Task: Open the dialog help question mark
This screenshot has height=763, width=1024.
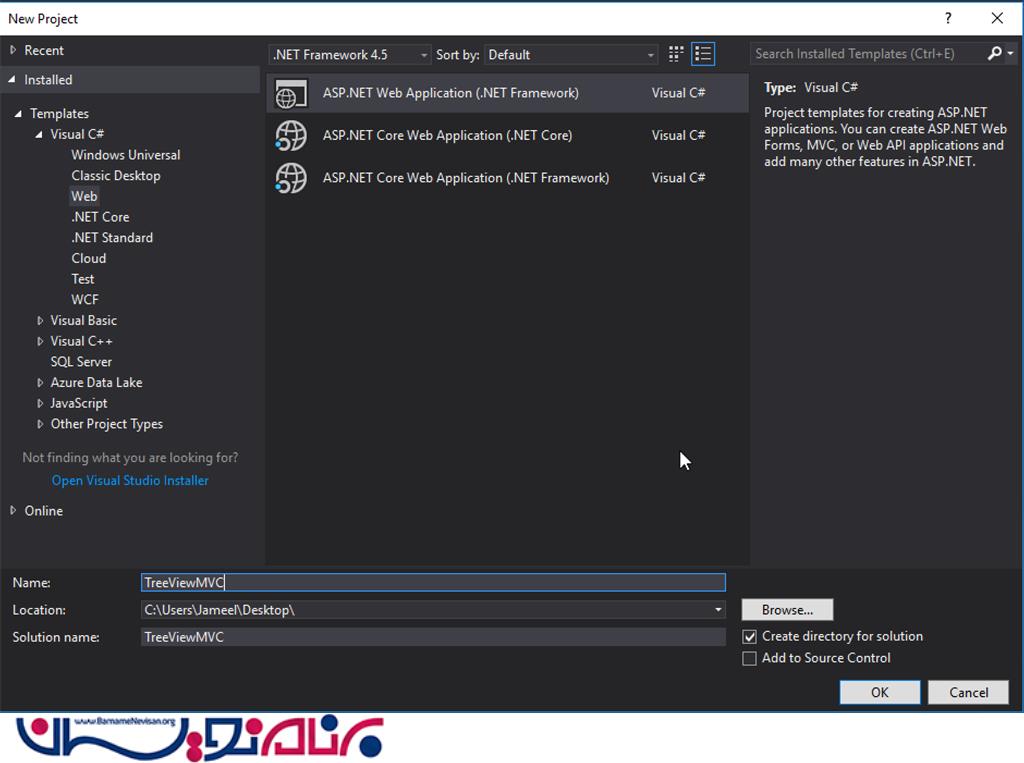Action: (948, 18)
